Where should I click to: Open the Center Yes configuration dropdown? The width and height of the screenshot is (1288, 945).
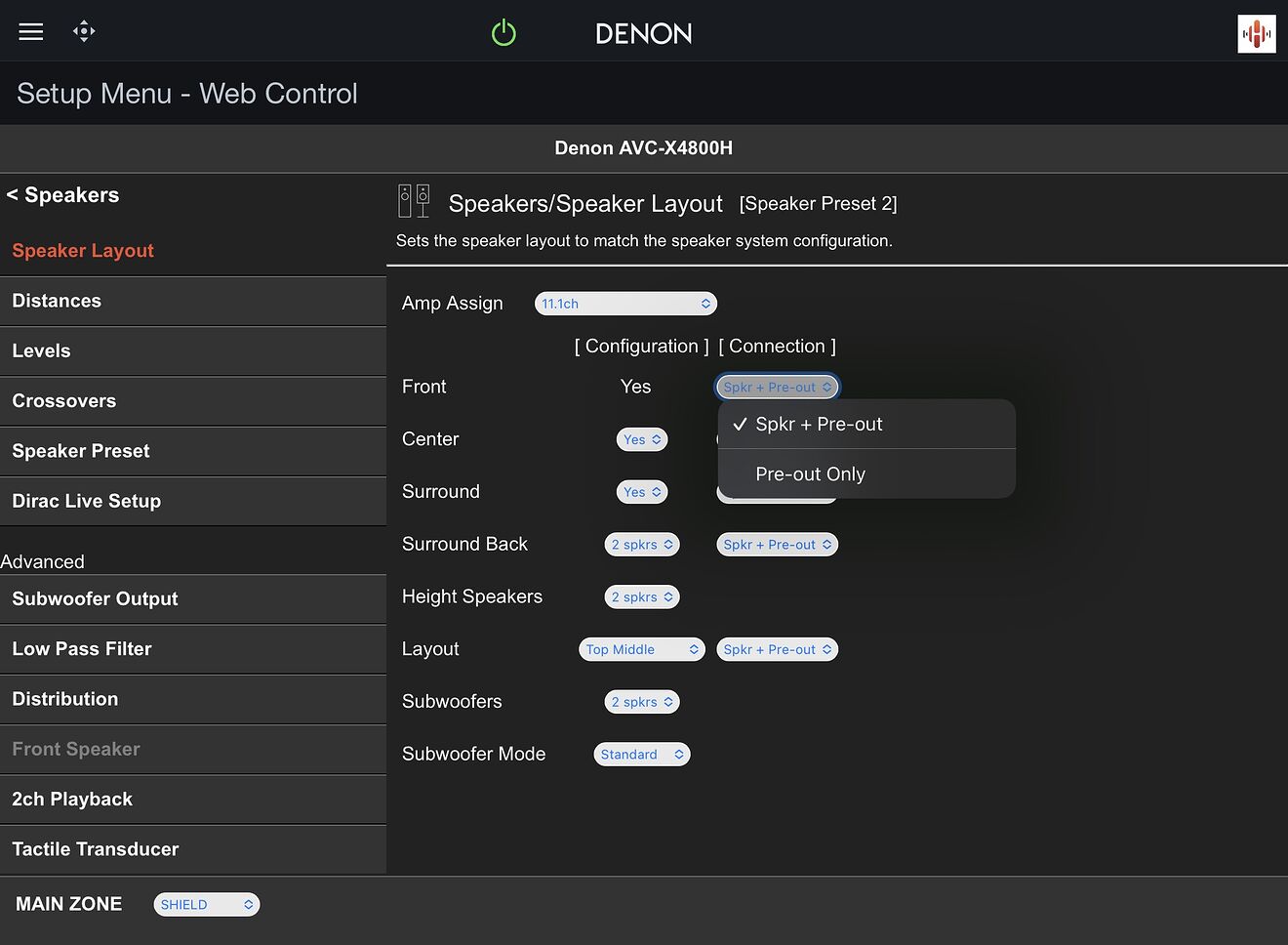[x=642, y=439]
